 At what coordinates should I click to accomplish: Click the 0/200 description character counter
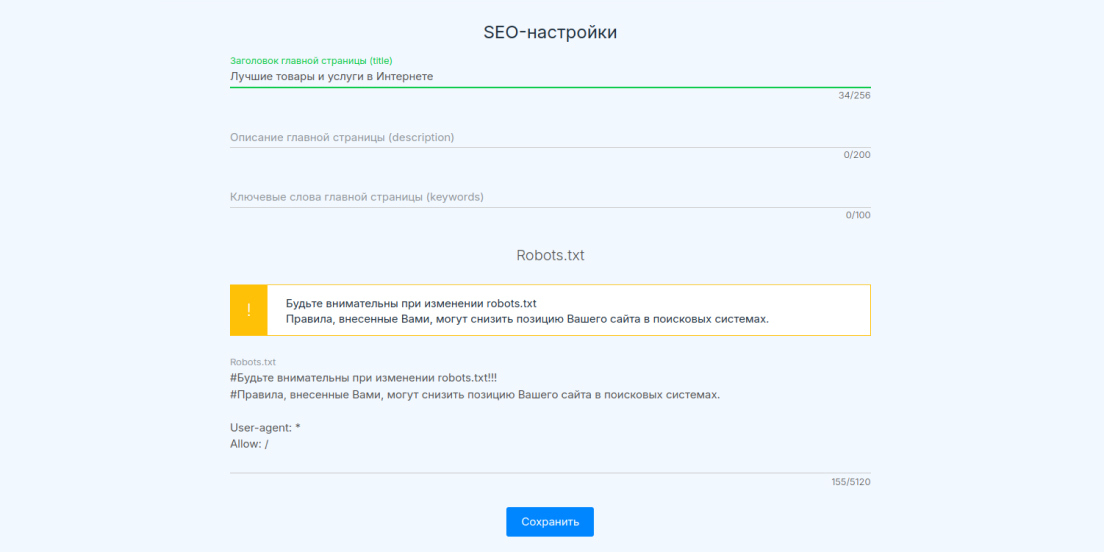click(857, 155)
